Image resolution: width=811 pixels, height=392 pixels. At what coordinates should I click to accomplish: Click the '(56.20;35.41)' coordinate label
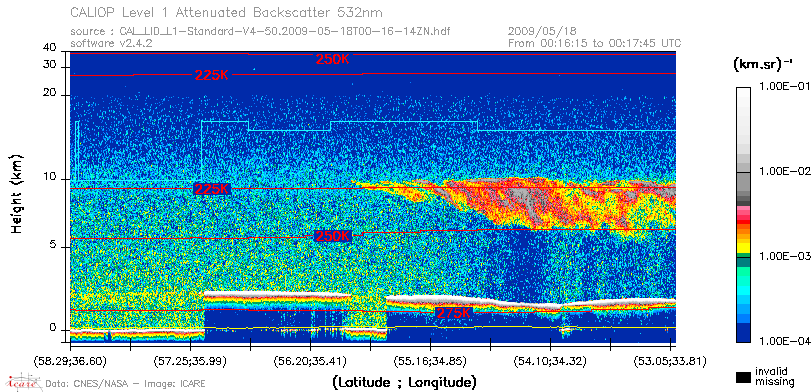(310, 360)
